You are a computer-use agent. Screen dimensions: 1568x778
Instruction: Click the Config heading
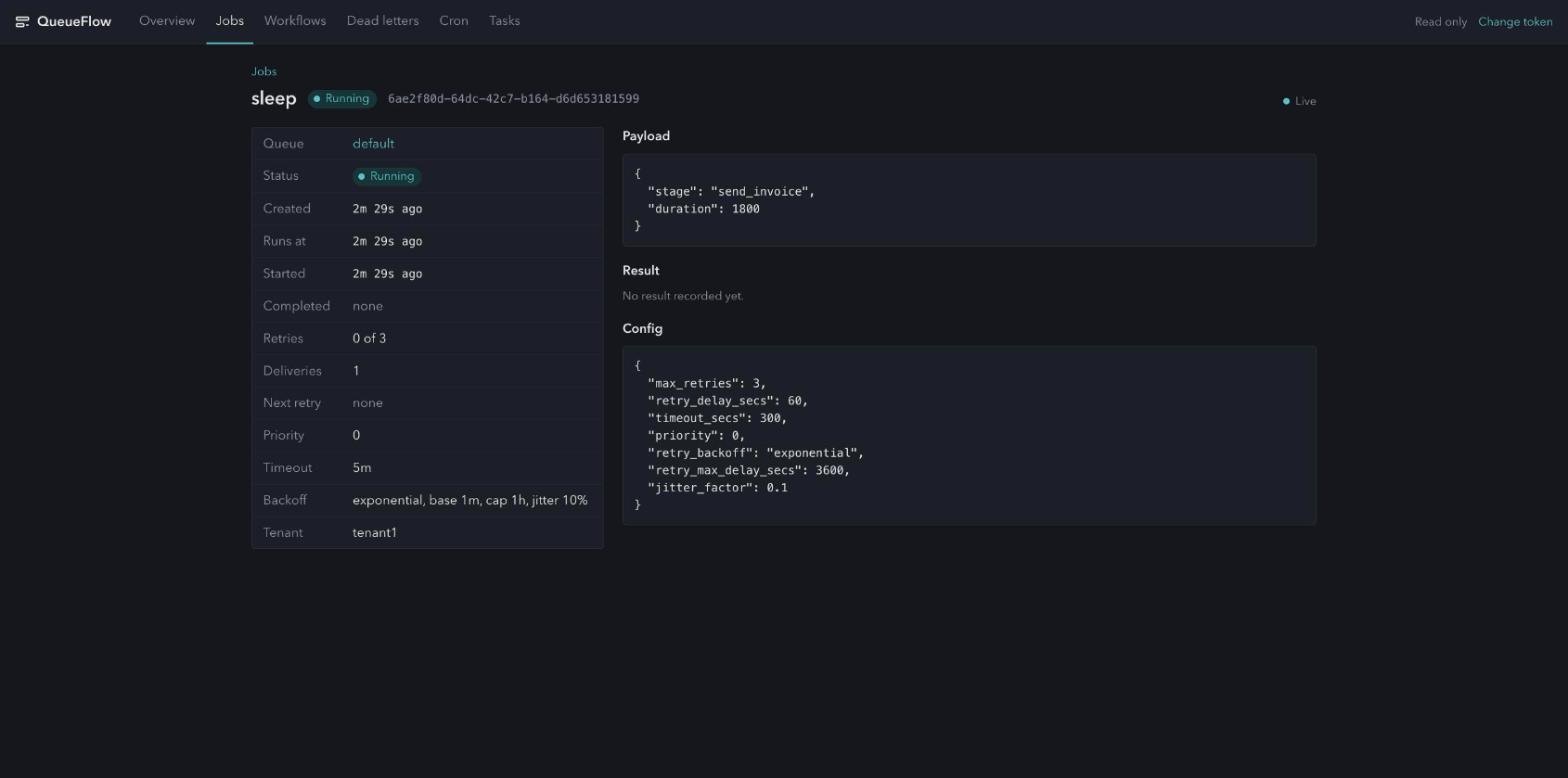(642, 329)
